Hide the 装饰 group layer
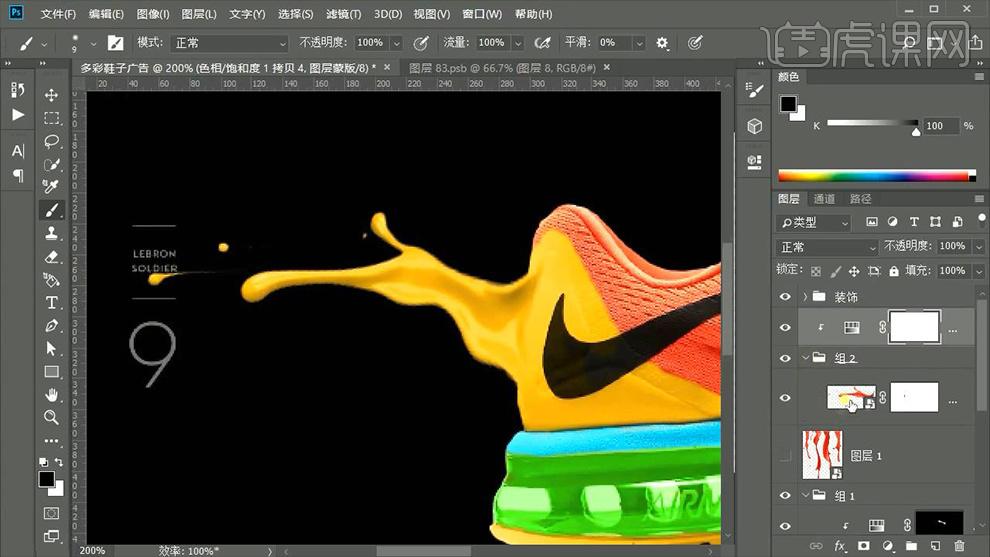Viewport: 990px width, 557px height. click(x=785, y=297)
